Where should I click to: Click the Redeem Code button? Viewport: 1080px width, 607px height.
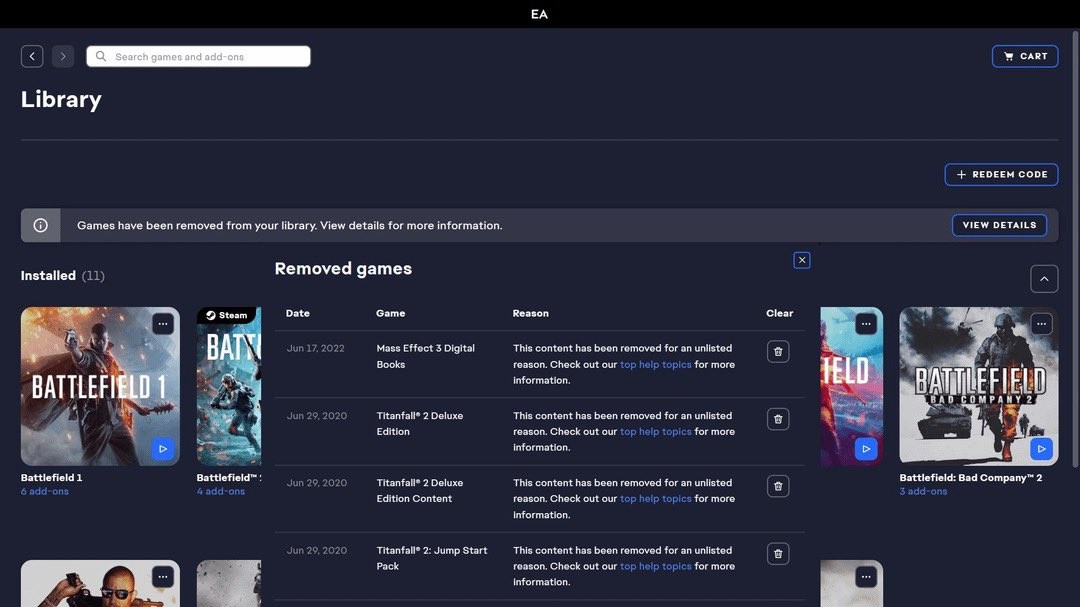(x=1001, y=174)
